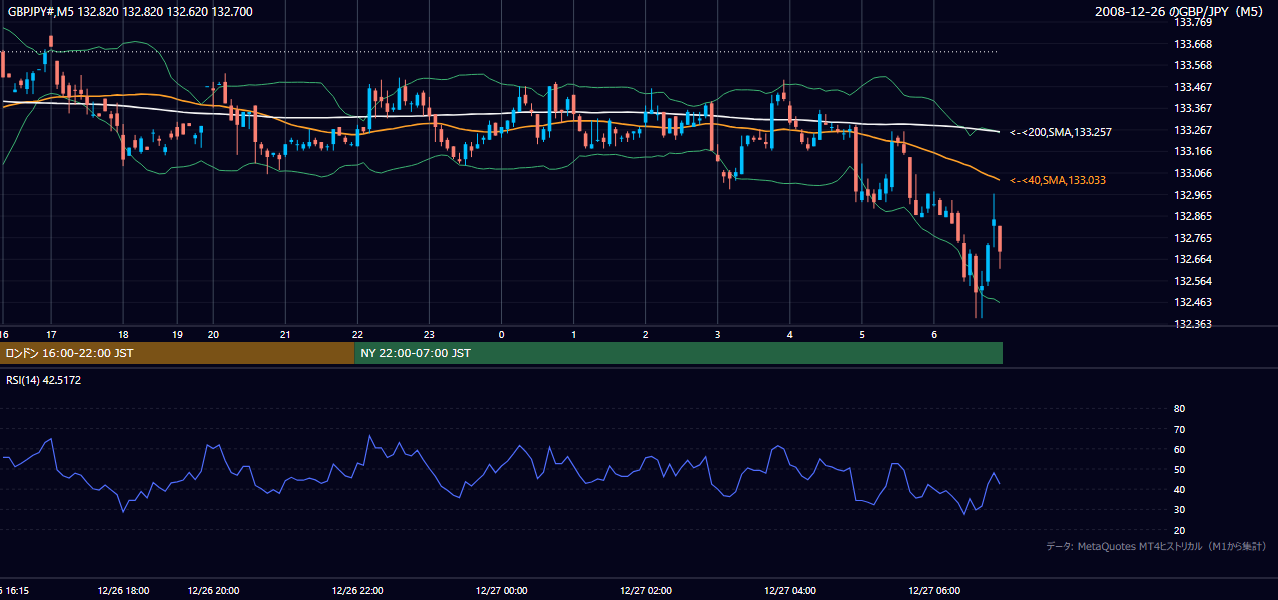Click price axis value 133.267
The height and width of the screenshot is (600, 1278).
(1192, 130)
